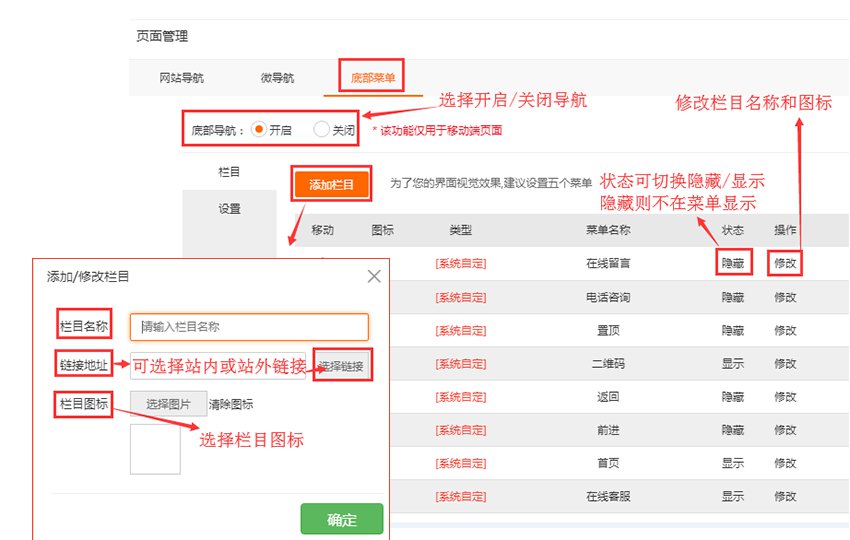
Task: Click the orange 添加栏目 button
Action: tap(331, 184)
